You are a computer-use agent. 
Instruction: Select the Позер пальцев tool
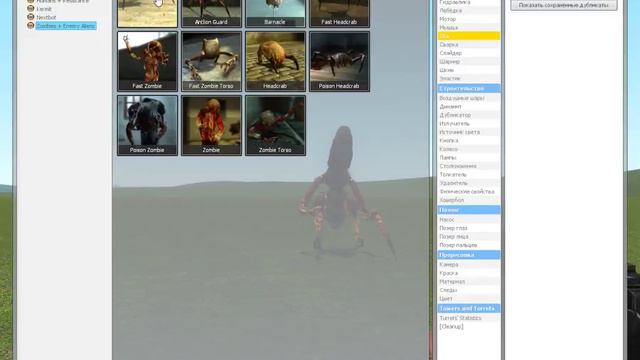tap(469, 245)
